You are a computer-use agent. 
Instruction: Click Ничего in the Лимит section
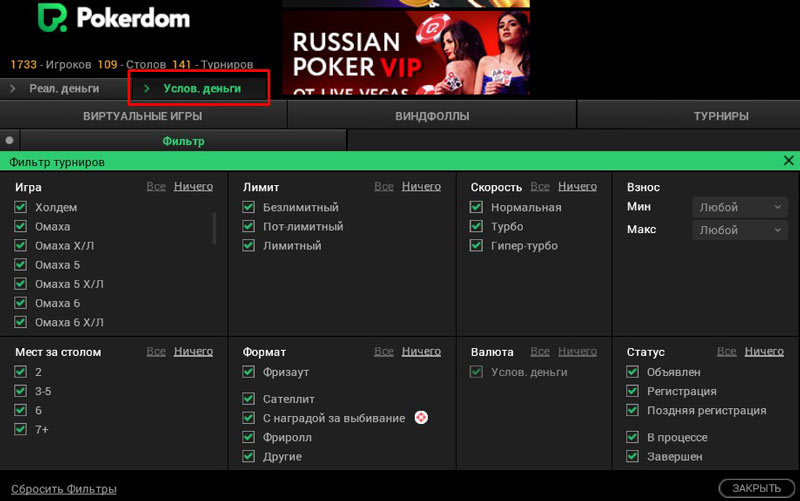pos(421,186)
